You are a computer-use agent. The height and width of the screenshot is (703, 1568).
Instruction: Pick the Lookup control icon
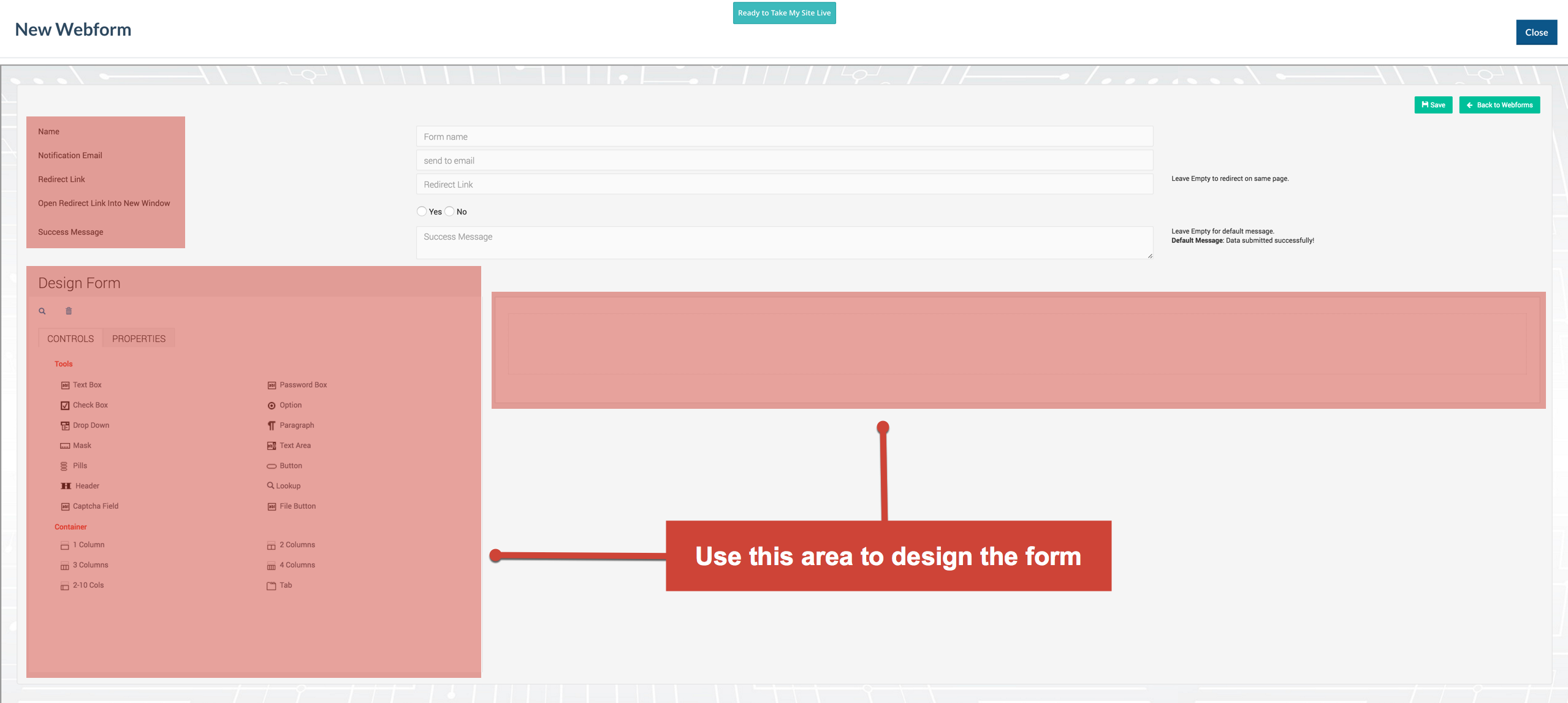[x=270, y=485]
